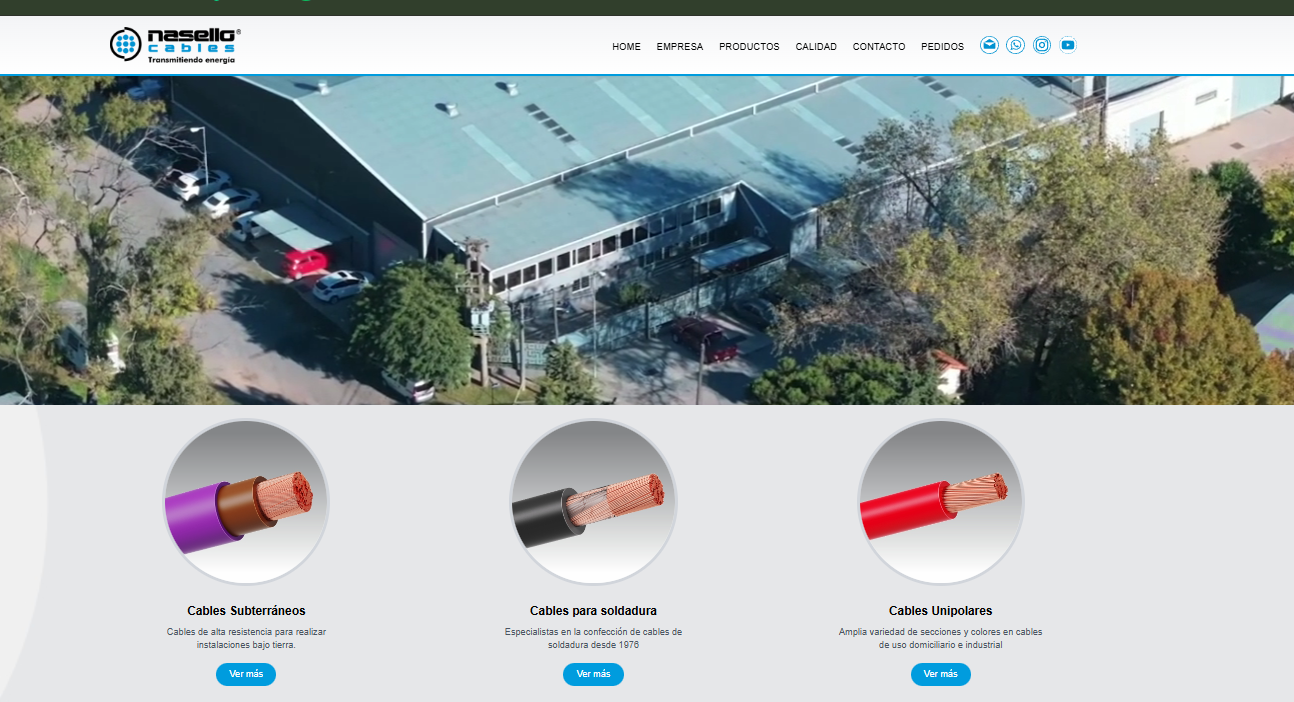This screenshot has height=702, width=1294.
Task: Go to PEDIDOS in navigation
Action: (943, 47)
